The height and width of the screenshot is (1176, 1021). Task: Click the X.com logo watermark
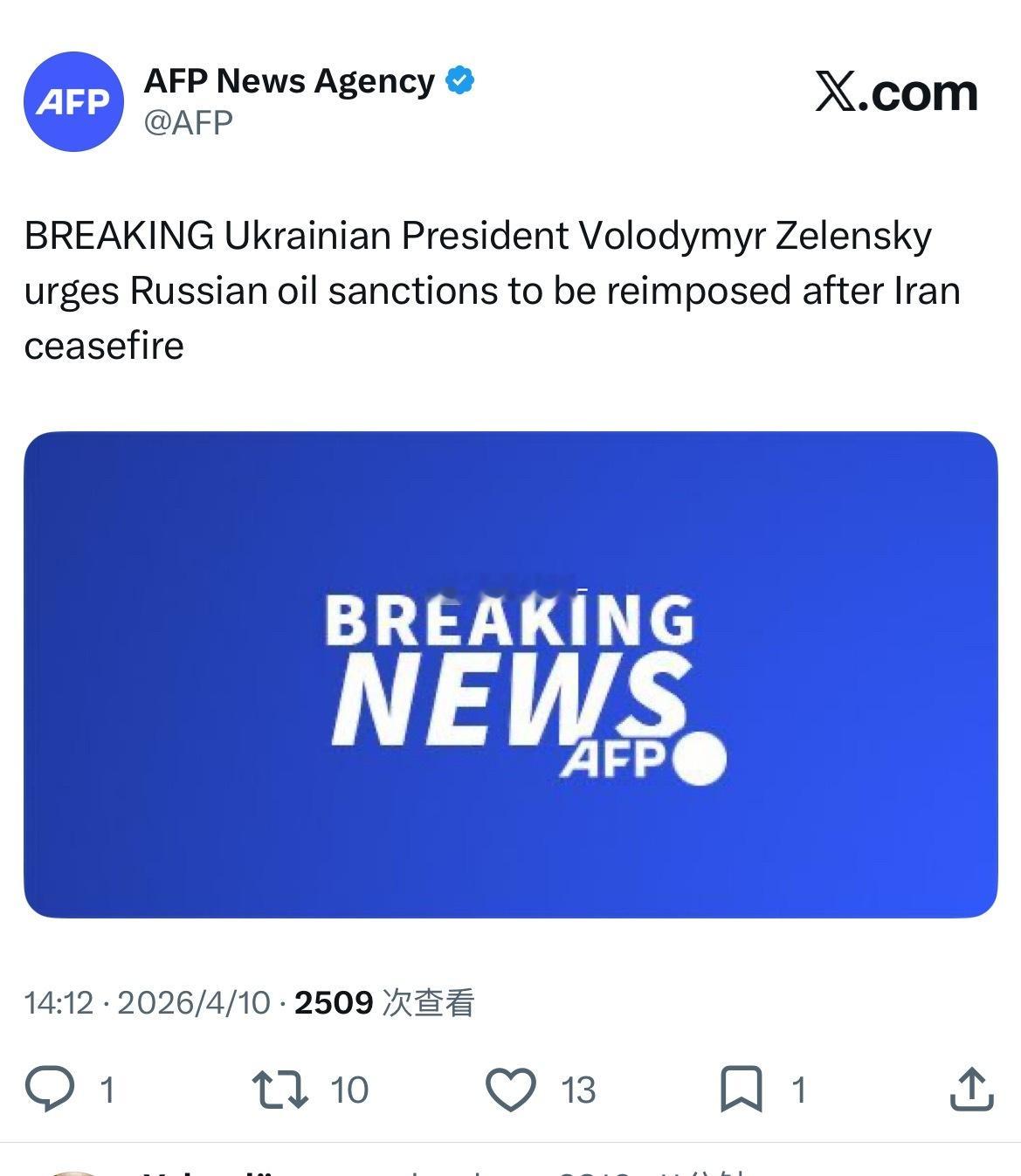(896, 93)
